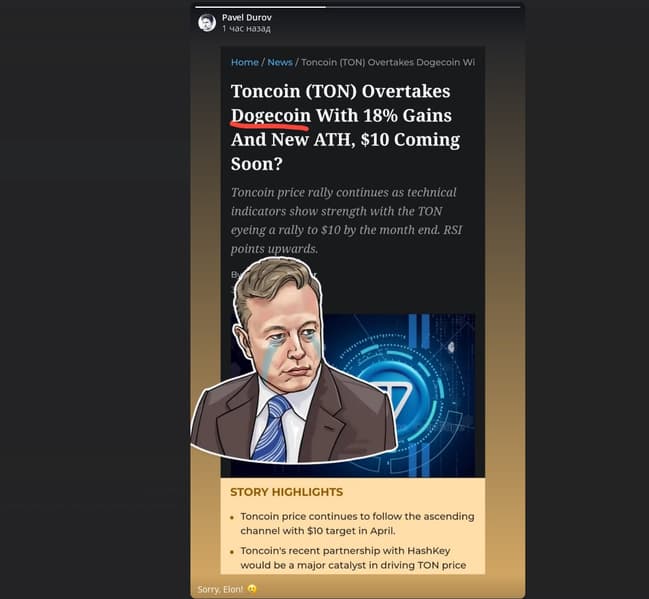Click the '1 час назад' timestamp
649x599 pixels.
[246, 29]
